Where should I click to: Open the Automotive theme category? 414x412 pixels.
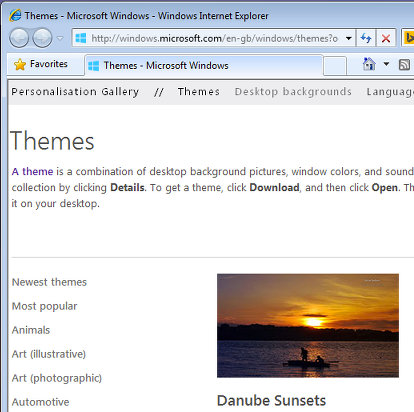tap(40, 402)
